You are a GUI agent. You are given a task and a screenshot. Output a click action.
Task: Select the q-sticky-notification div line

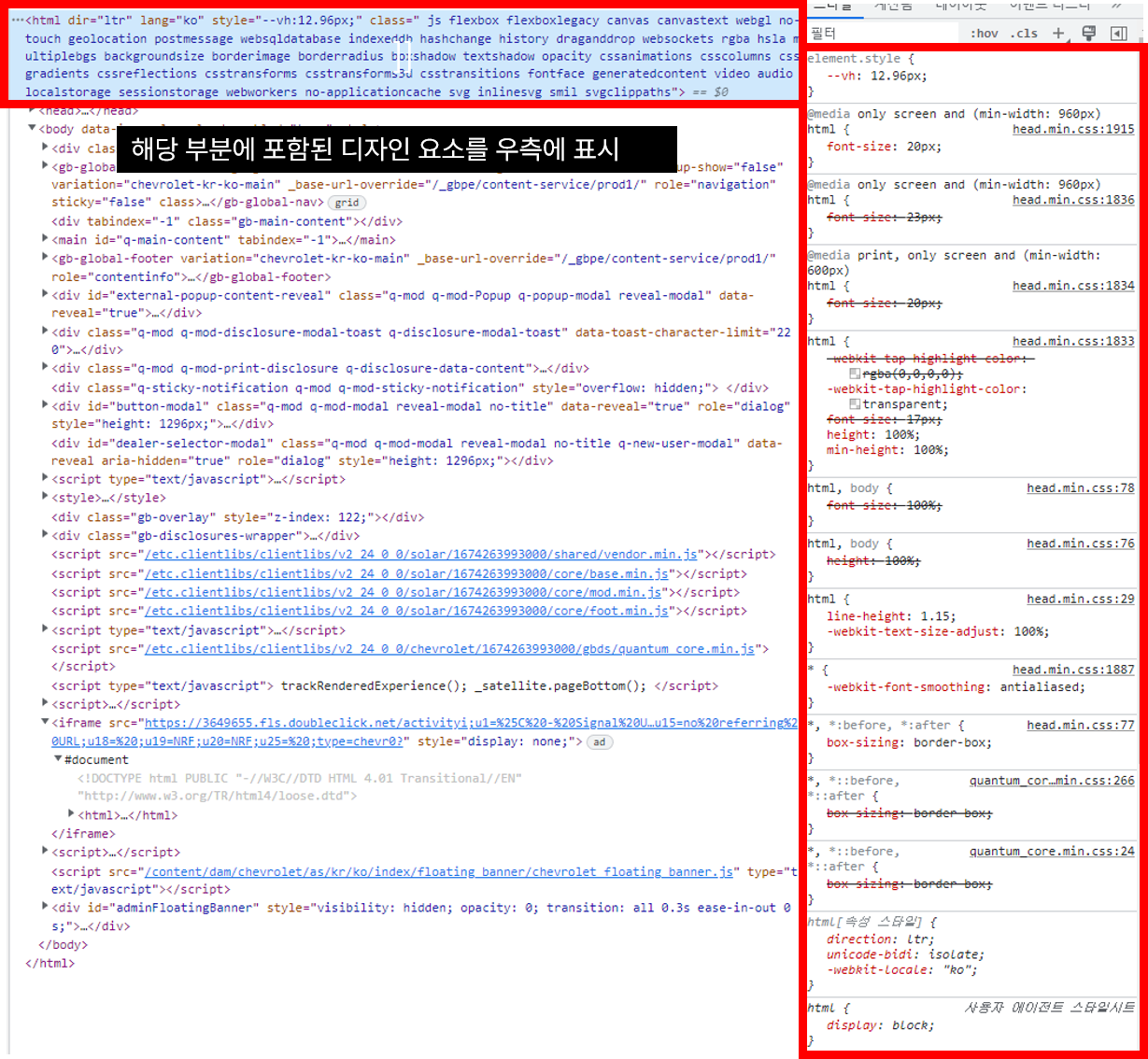point(410,388)
